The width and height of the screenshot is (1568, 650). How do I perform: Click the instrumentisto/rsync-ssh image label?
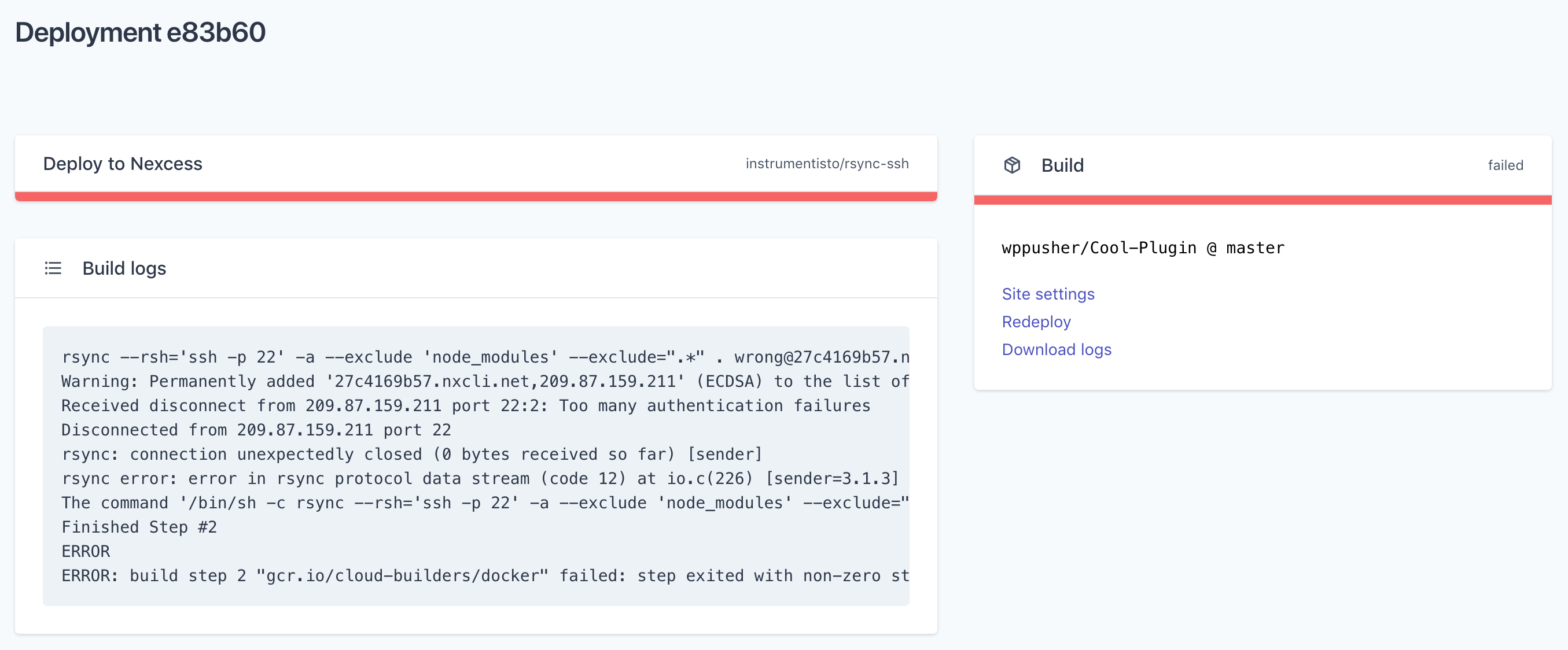pyautogui.click(x=827, y=164)
